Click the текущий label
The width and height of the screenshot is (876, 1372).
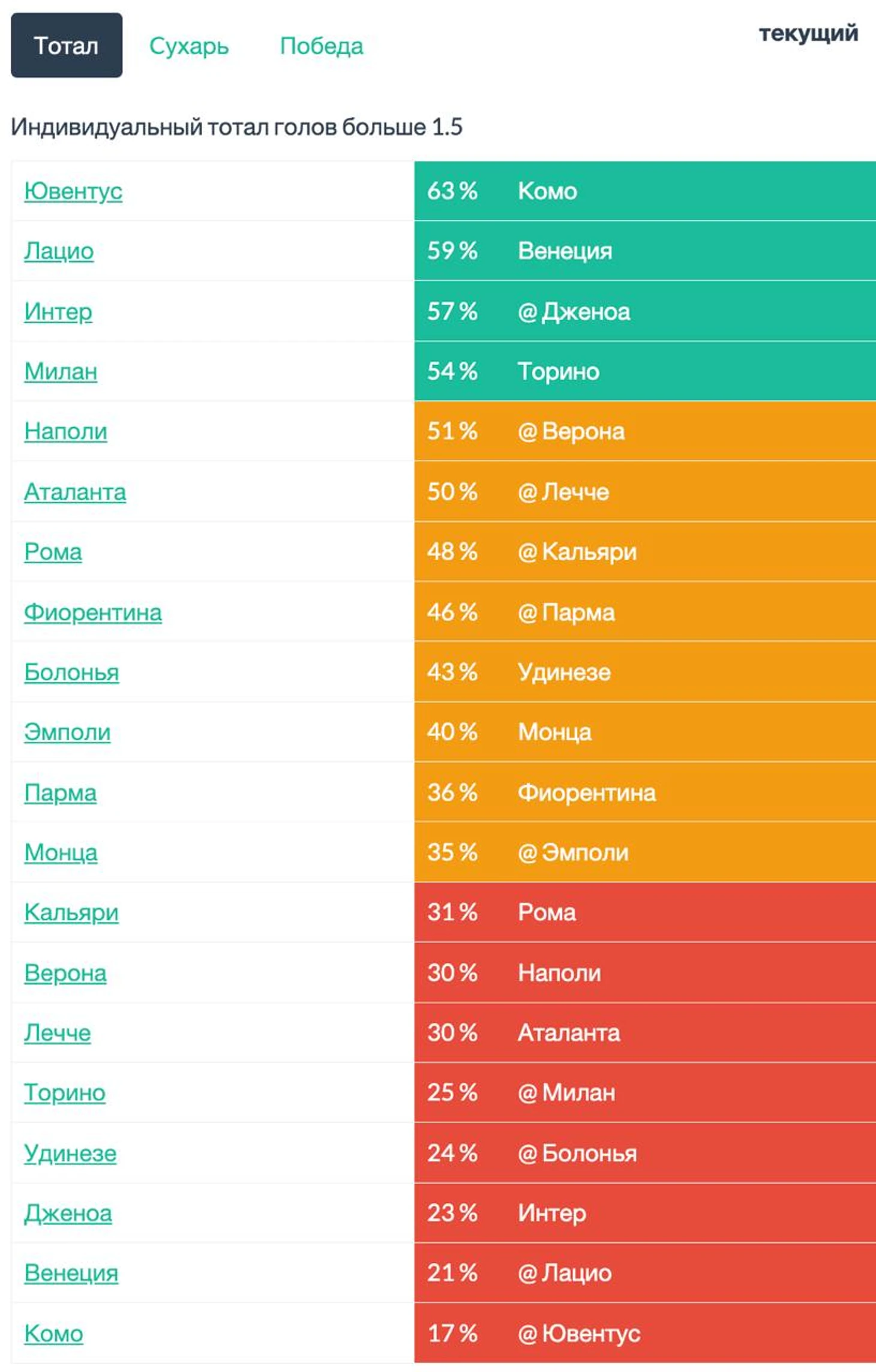tap(808, 34)
